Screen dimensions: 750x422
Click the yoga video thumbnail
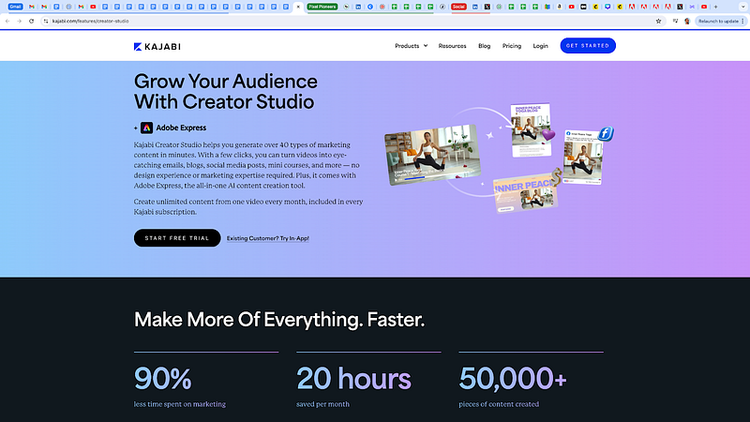point(433,155)
